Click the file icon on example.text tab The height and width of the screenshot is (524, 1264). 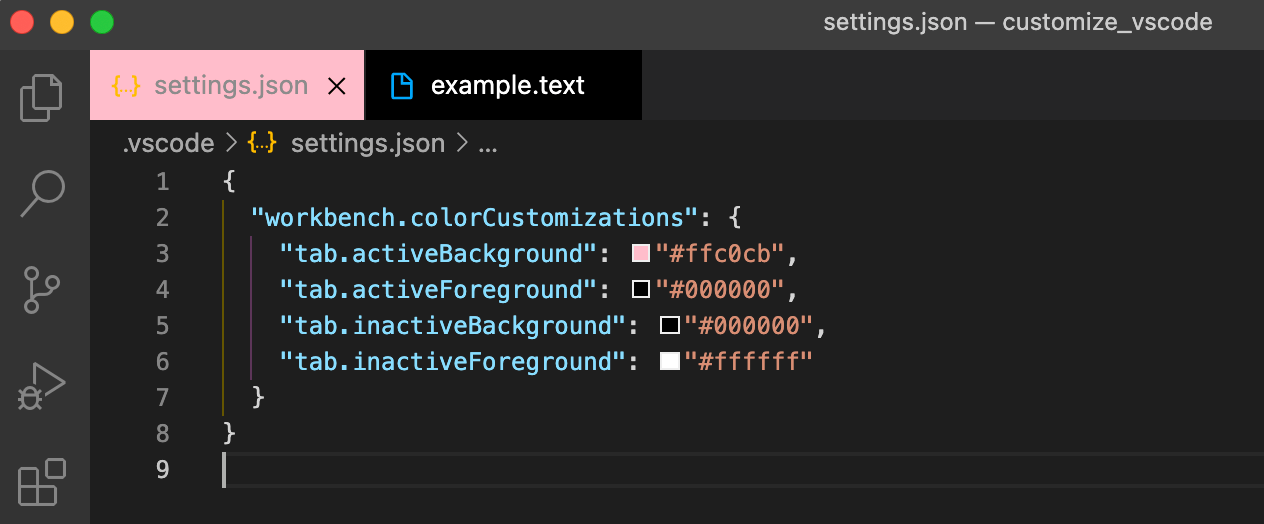(x=402, y=86)
